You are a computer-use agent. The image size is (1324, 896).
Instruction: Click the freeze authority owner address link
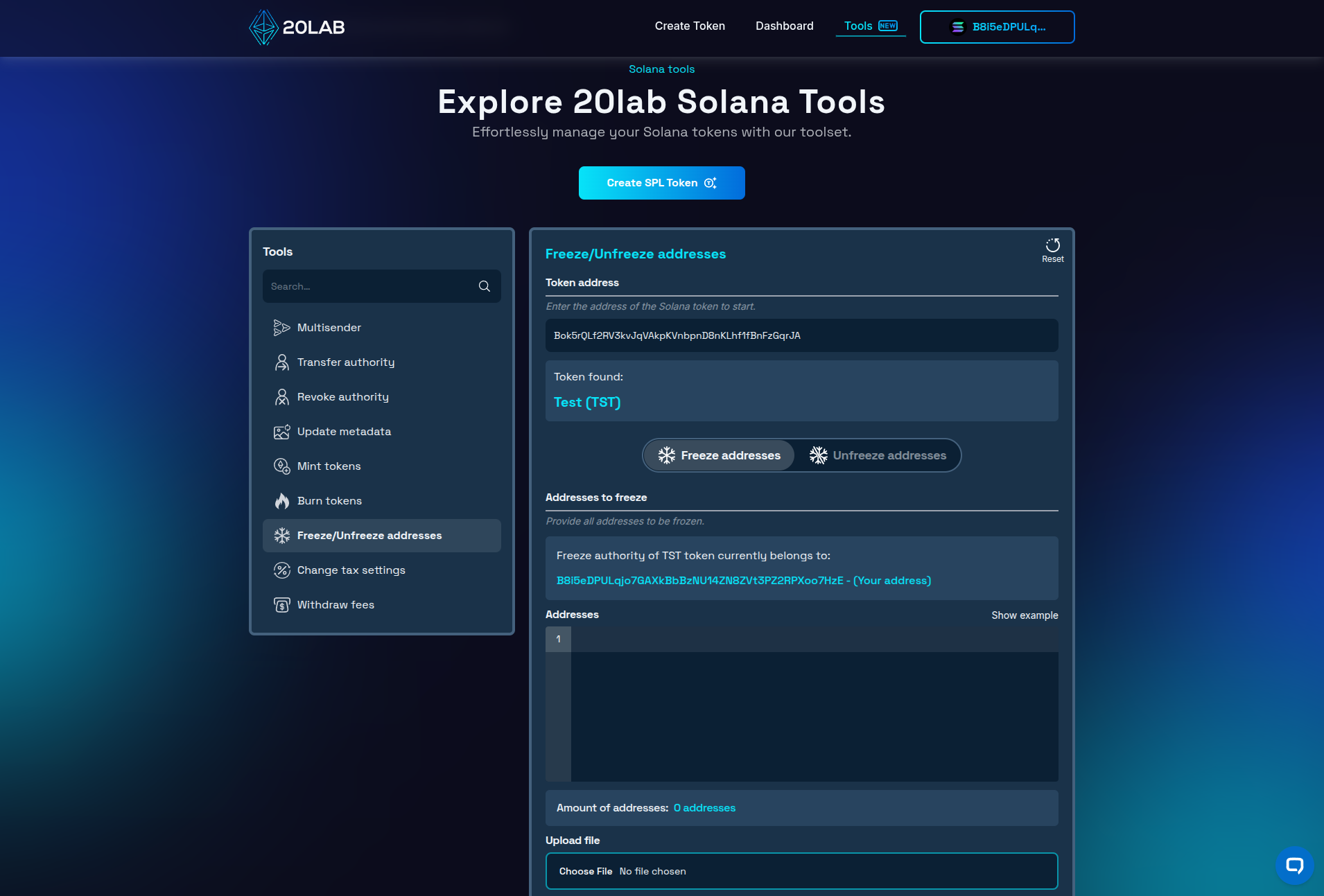(x=743, y=581)
